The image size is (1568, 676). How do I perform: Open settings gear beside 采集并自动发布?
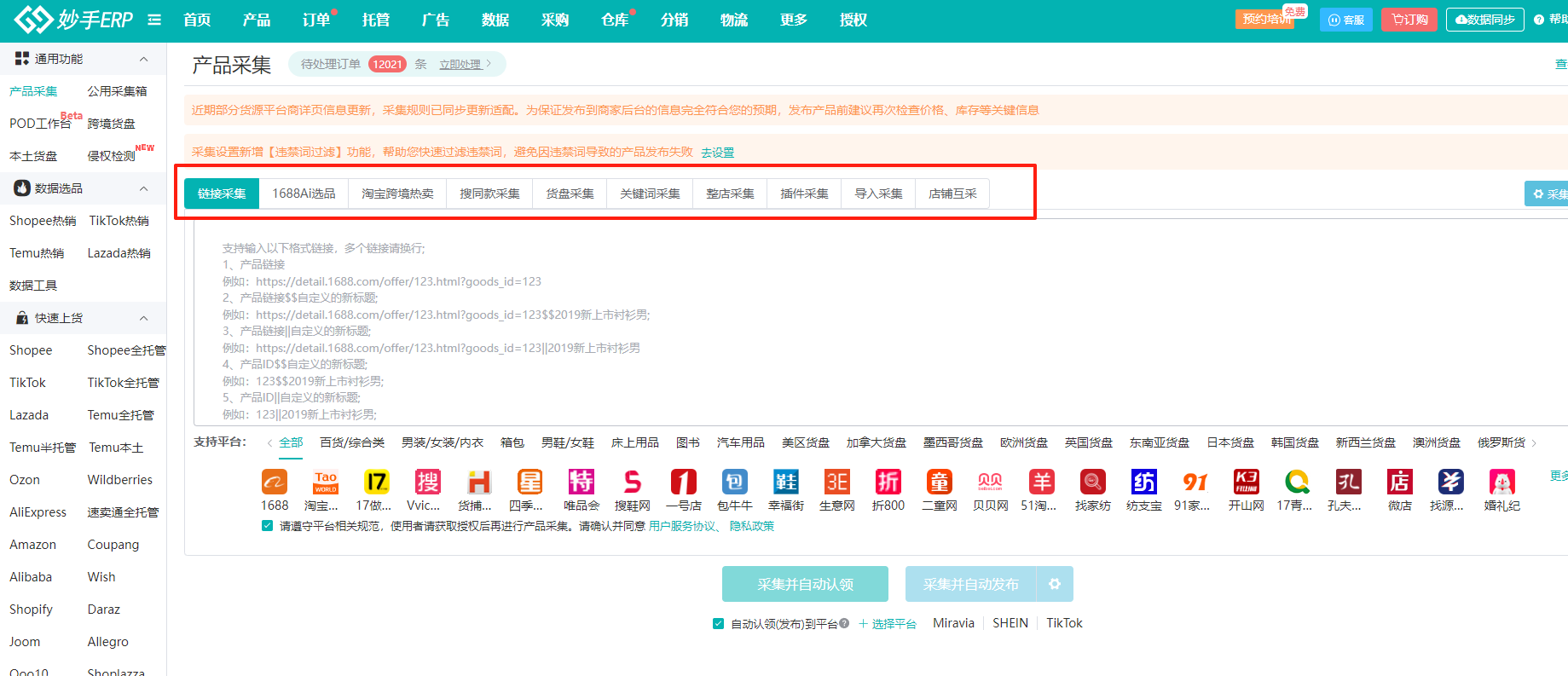pos(1055,584)
